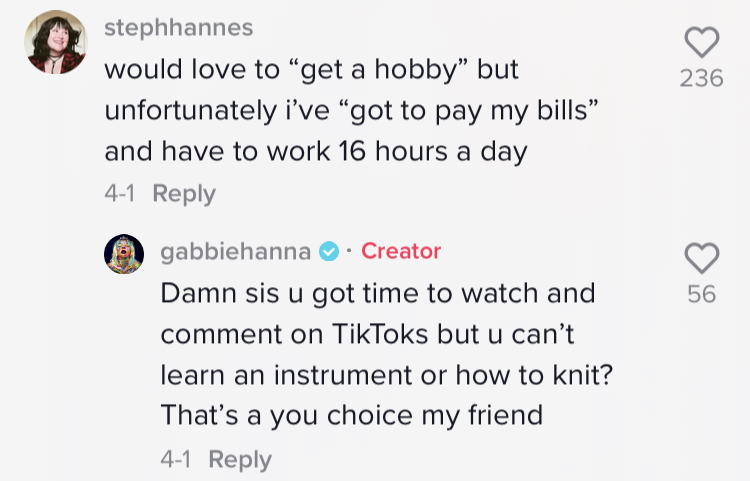This screenshot has height=481, width=750.
Task: Click the 4-1 date under stephhannes comment
Action: pyautogui.click(x=122, y=193)
